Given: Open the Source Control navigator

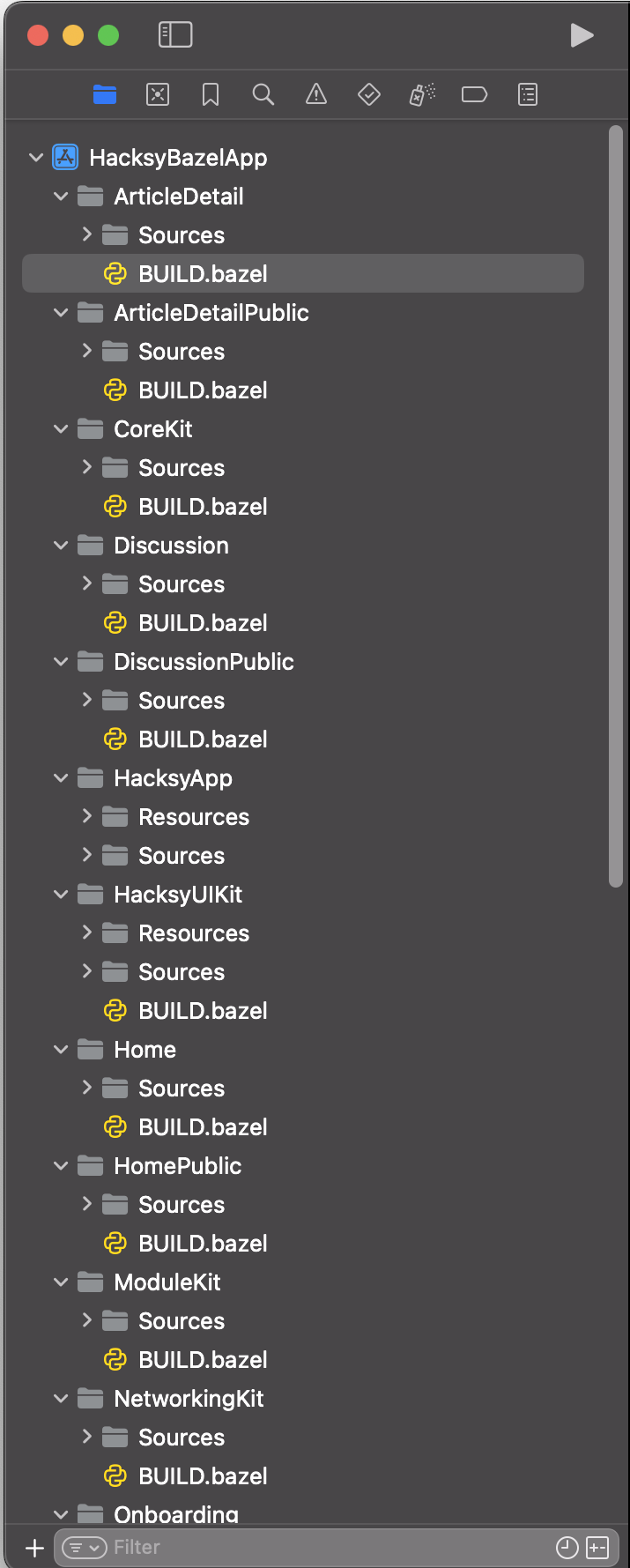Looking at the screenshot, I should [158, 94].
